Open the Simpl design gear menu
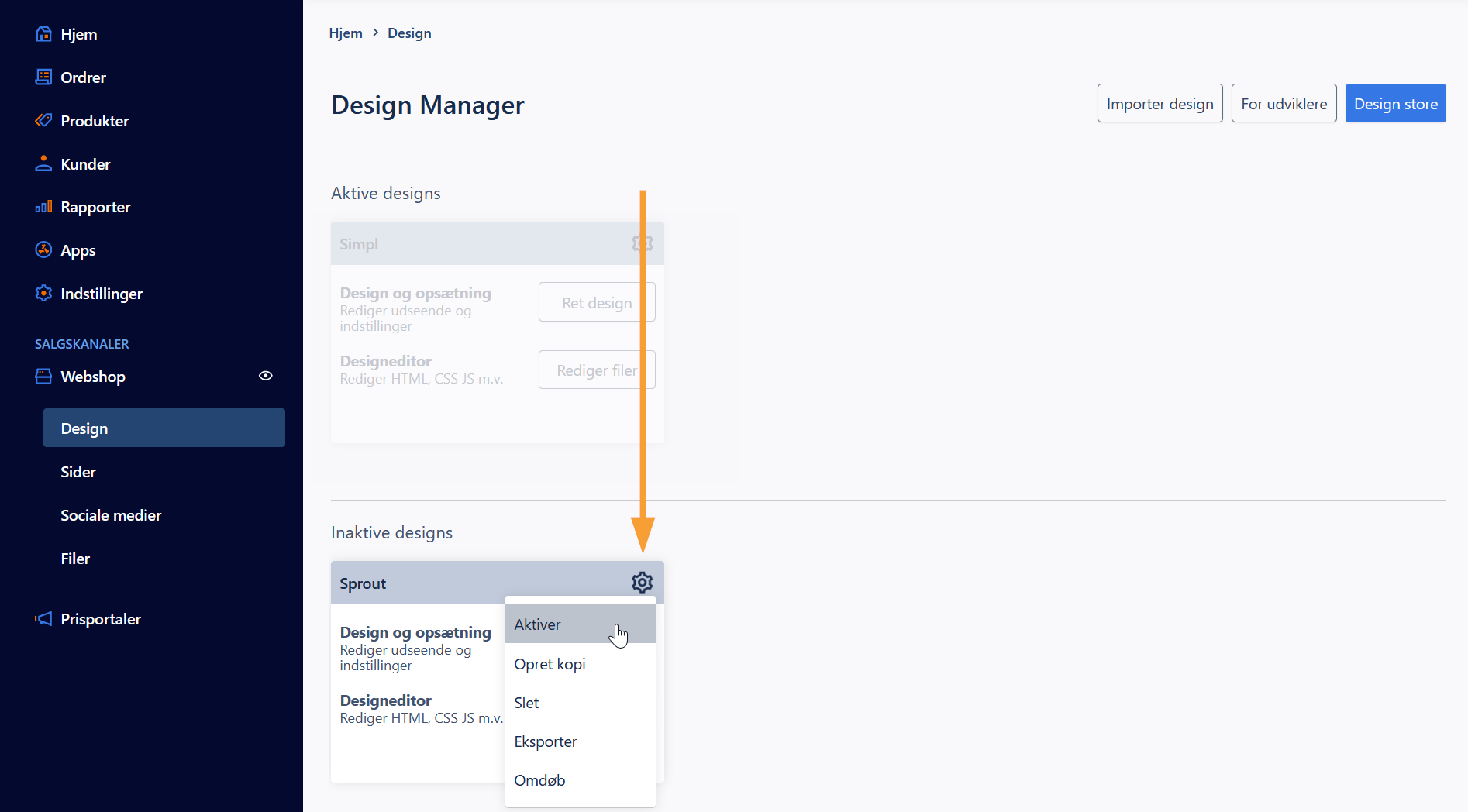 coord(642,243)
